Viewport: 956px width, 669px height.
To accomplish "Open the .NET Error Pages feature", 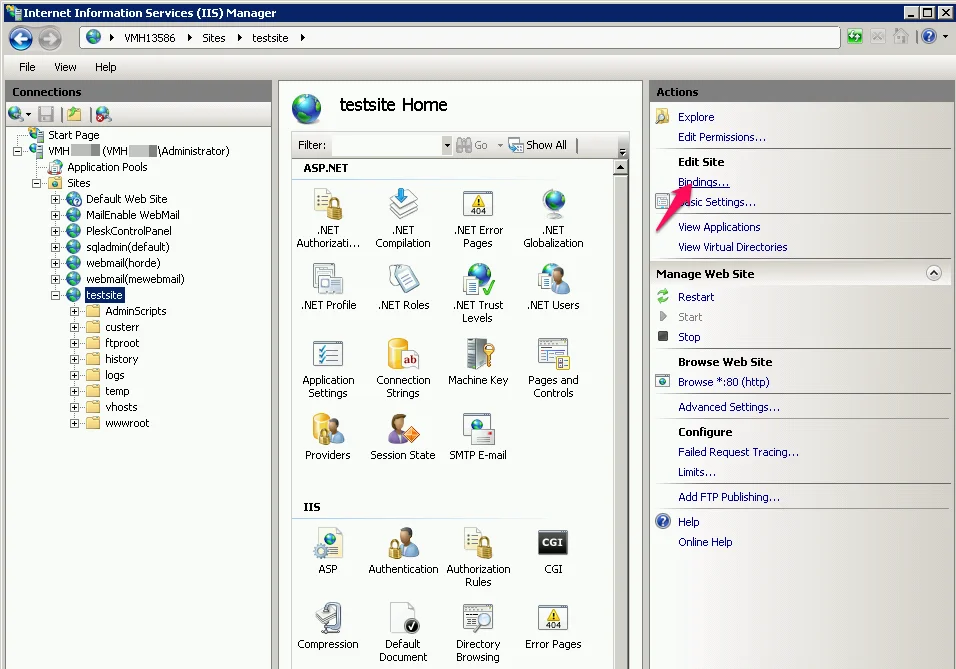I will 478,218.
